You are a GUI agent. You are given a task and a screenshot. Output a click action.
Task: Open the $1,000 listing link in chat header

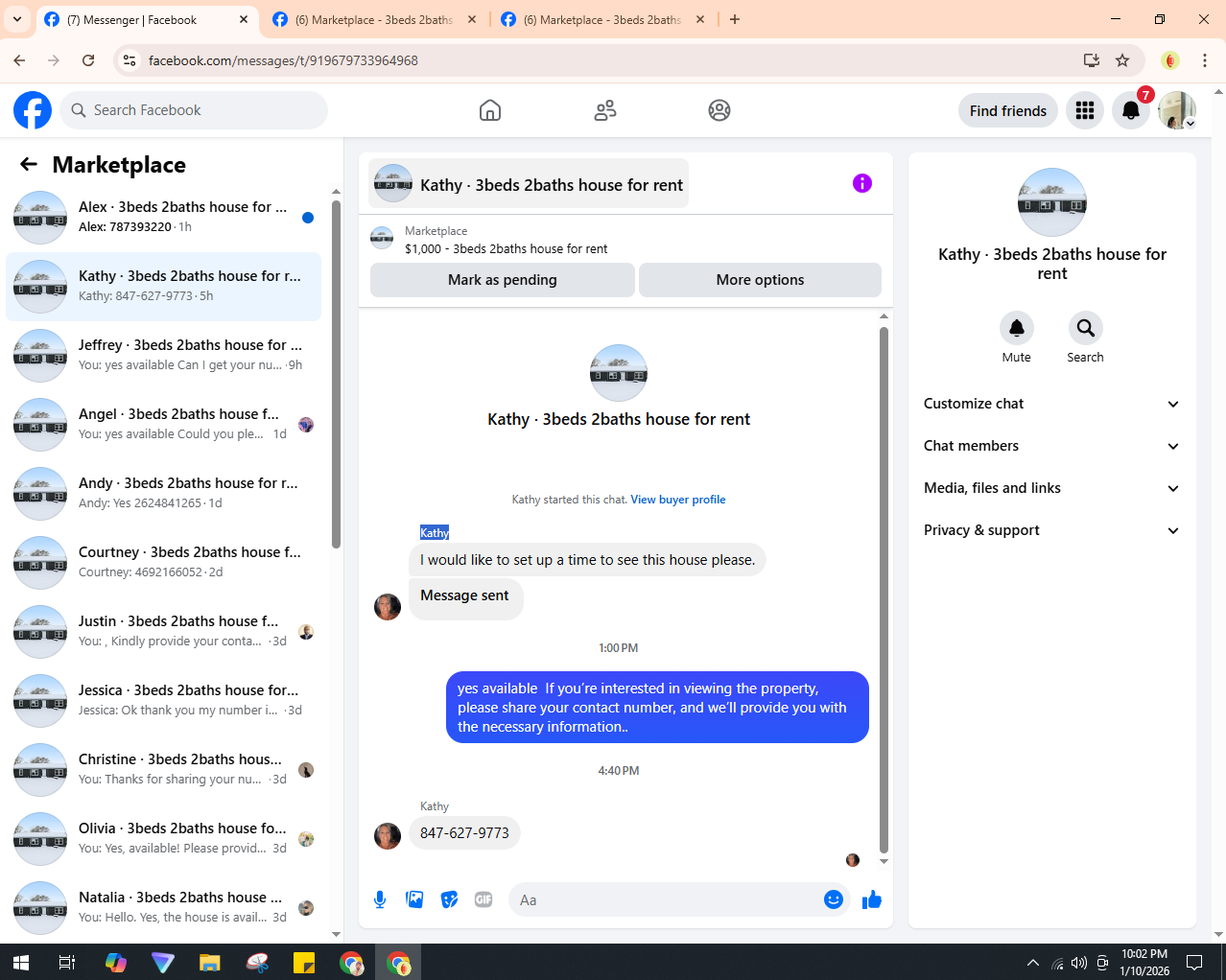[x=506, y=248]
